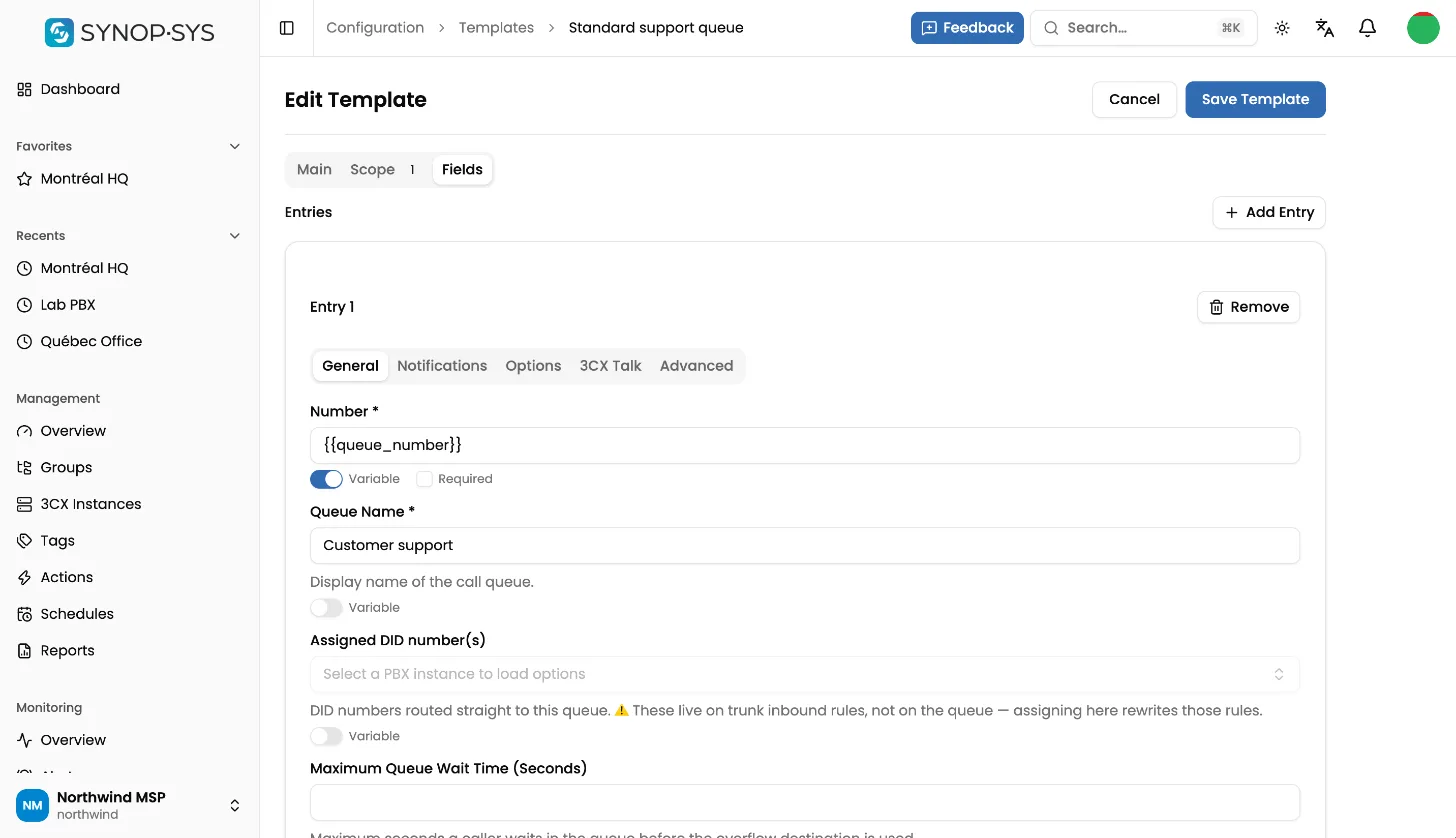This screenshot has width=1456, height=838.
Task: Focus the Search box
Action: click(x=1144, y=28)
